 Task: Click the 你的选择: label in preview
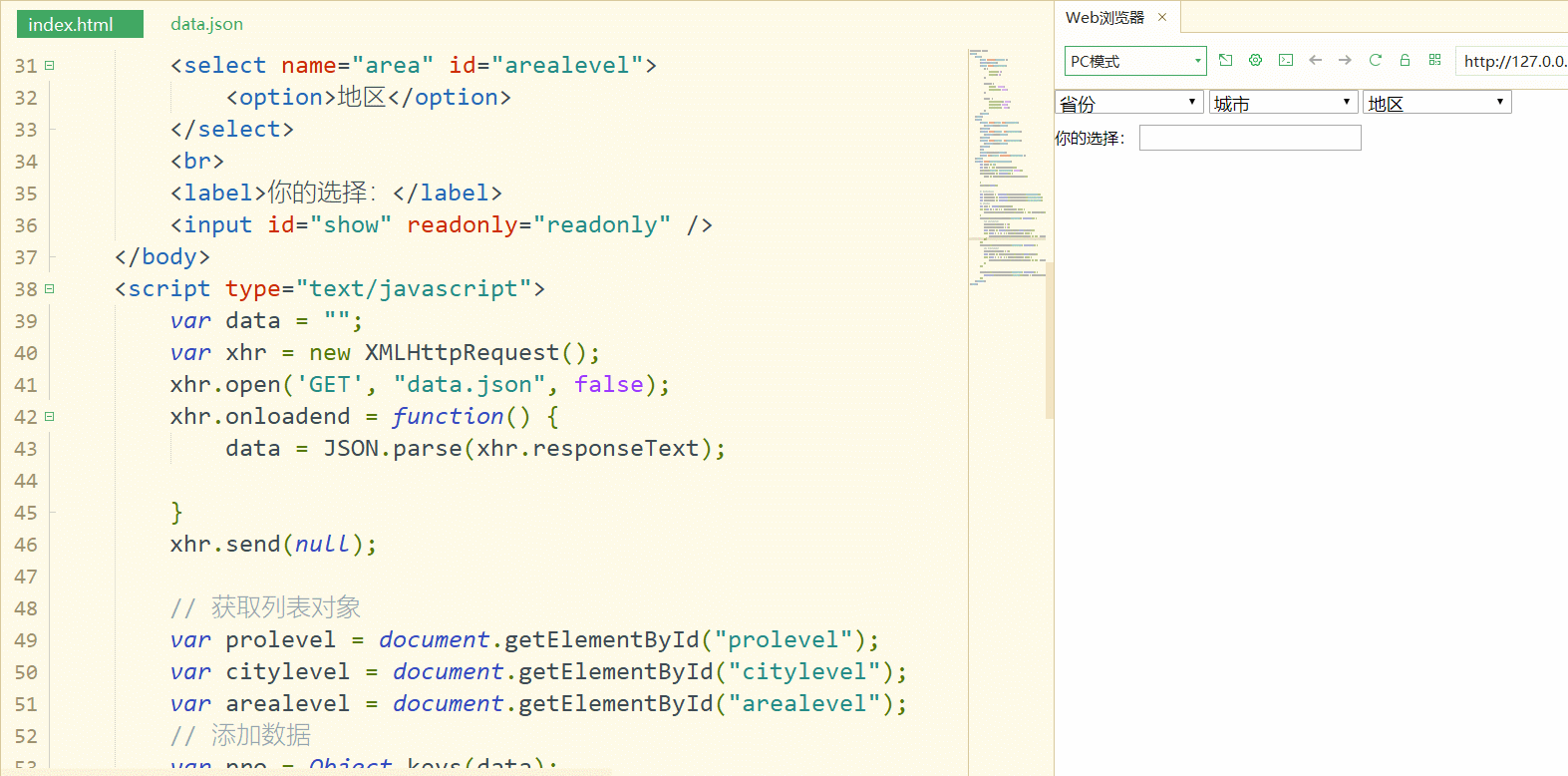tap(1090, 138)
